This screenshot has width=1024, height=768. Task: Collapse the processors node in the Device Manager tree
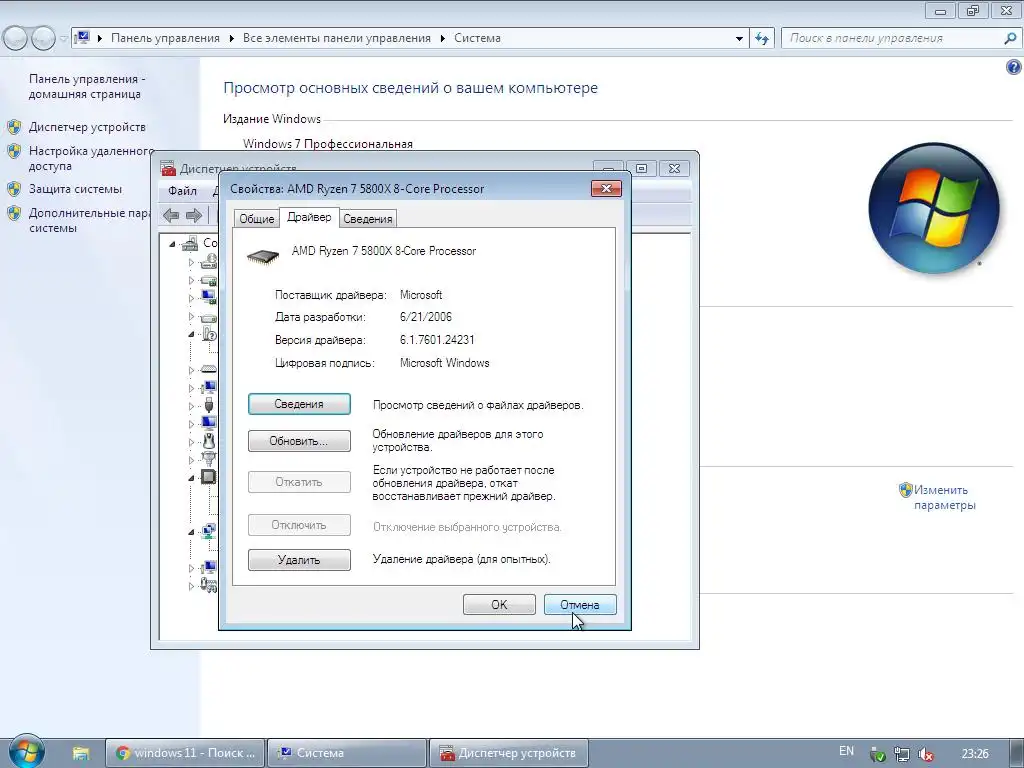coord(191,477)
